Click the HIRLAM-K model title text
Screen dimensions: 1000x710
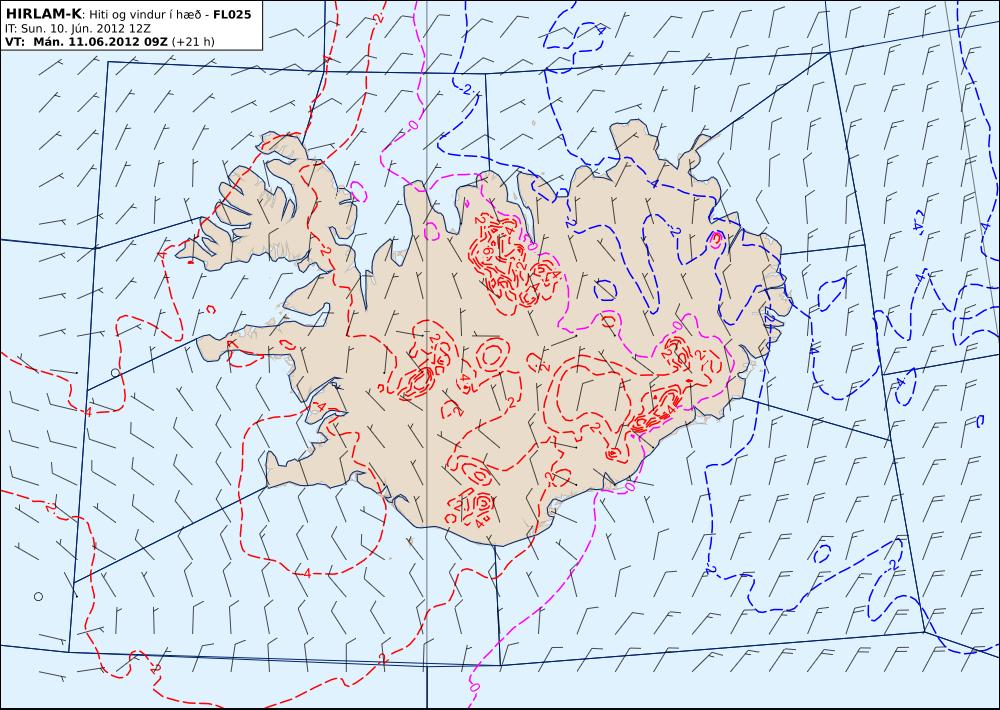click(43, 14)
